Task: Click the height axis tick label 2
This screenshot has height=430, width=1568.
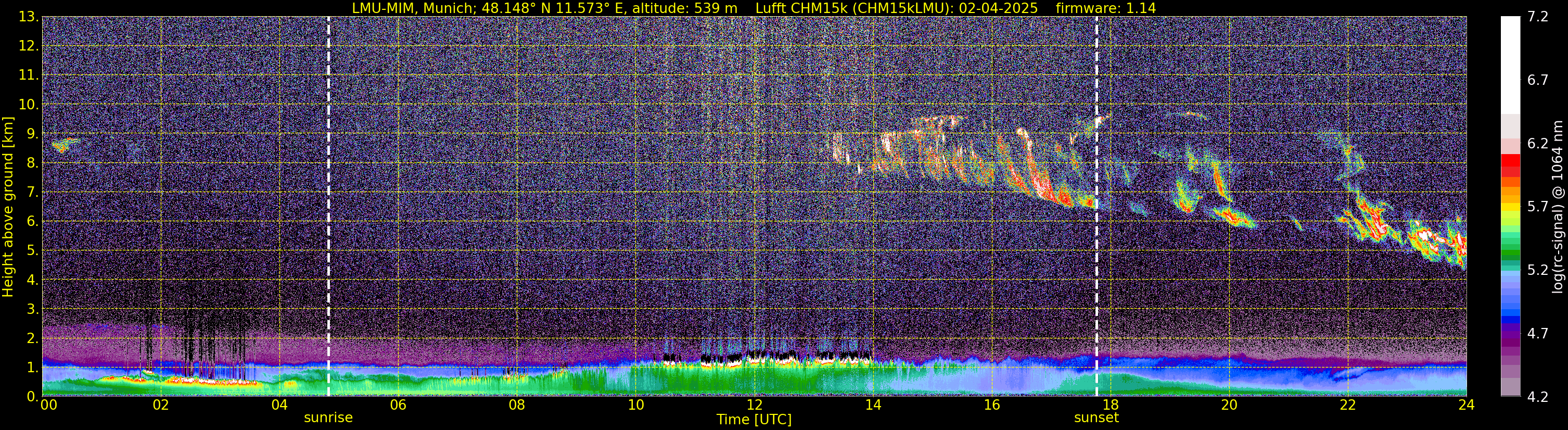Action: pyautogui.click(x=32, y=339)
